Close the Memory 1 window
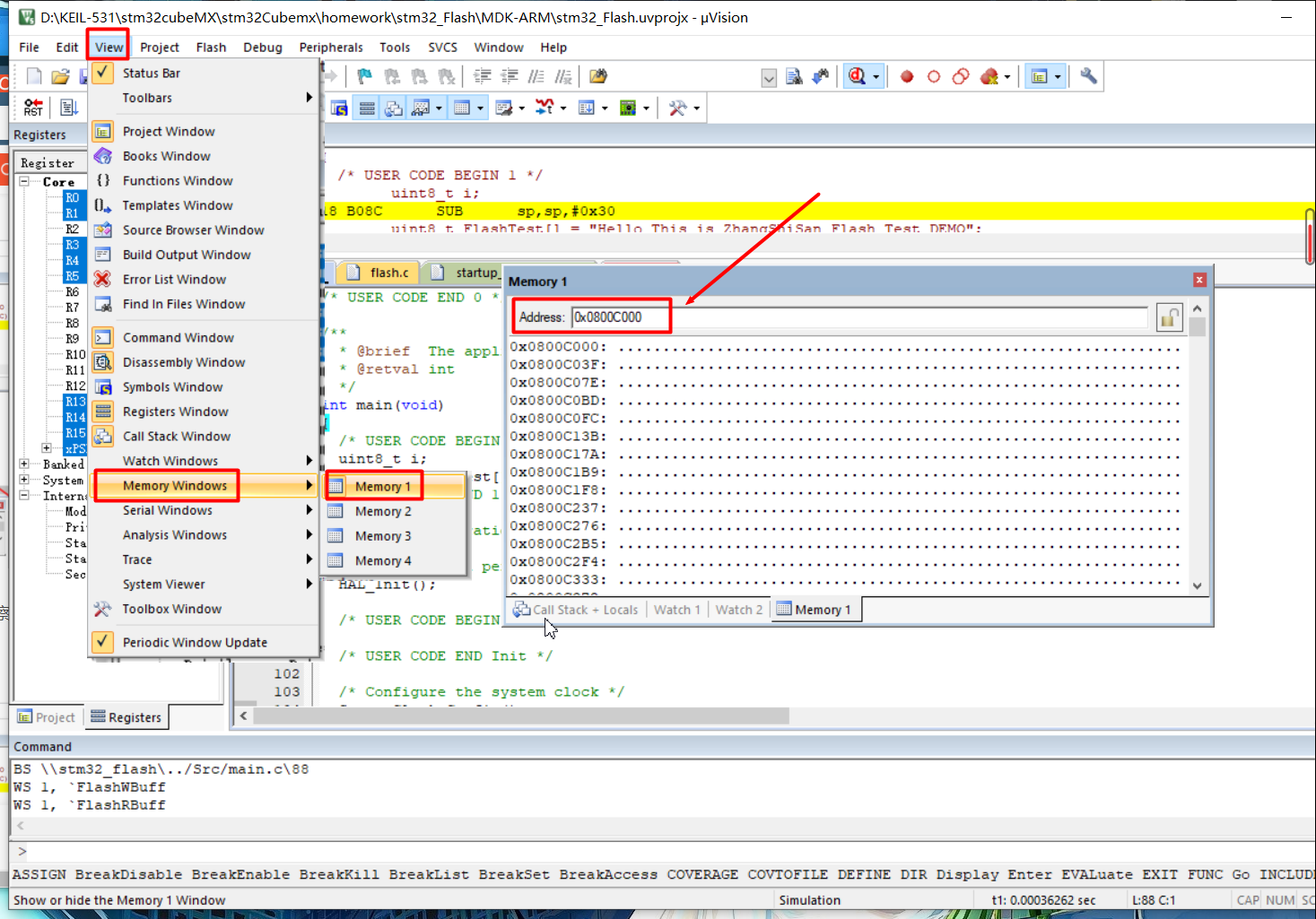 coord(1198,281)
